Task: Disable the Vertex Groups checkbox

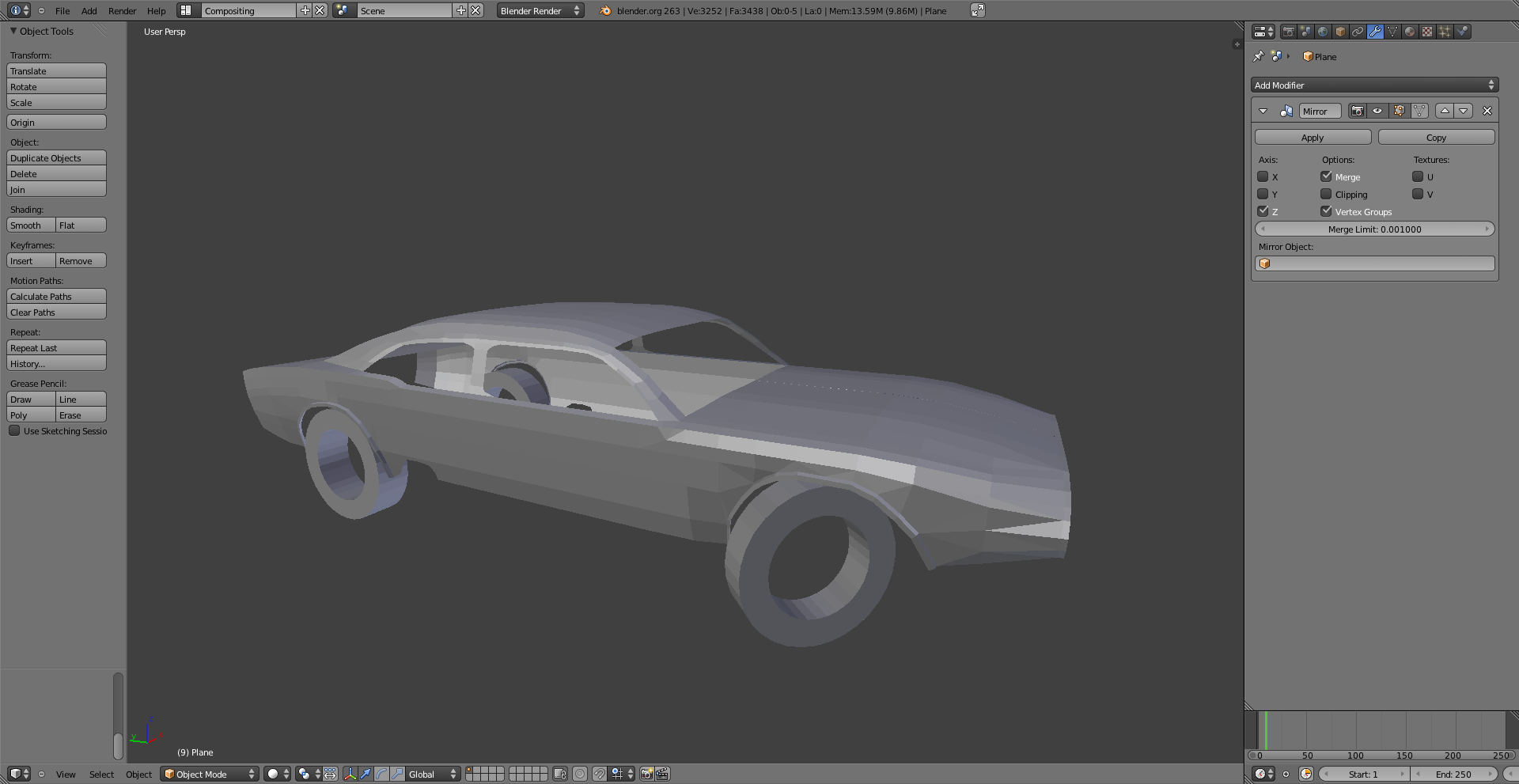Action: 1327,211
